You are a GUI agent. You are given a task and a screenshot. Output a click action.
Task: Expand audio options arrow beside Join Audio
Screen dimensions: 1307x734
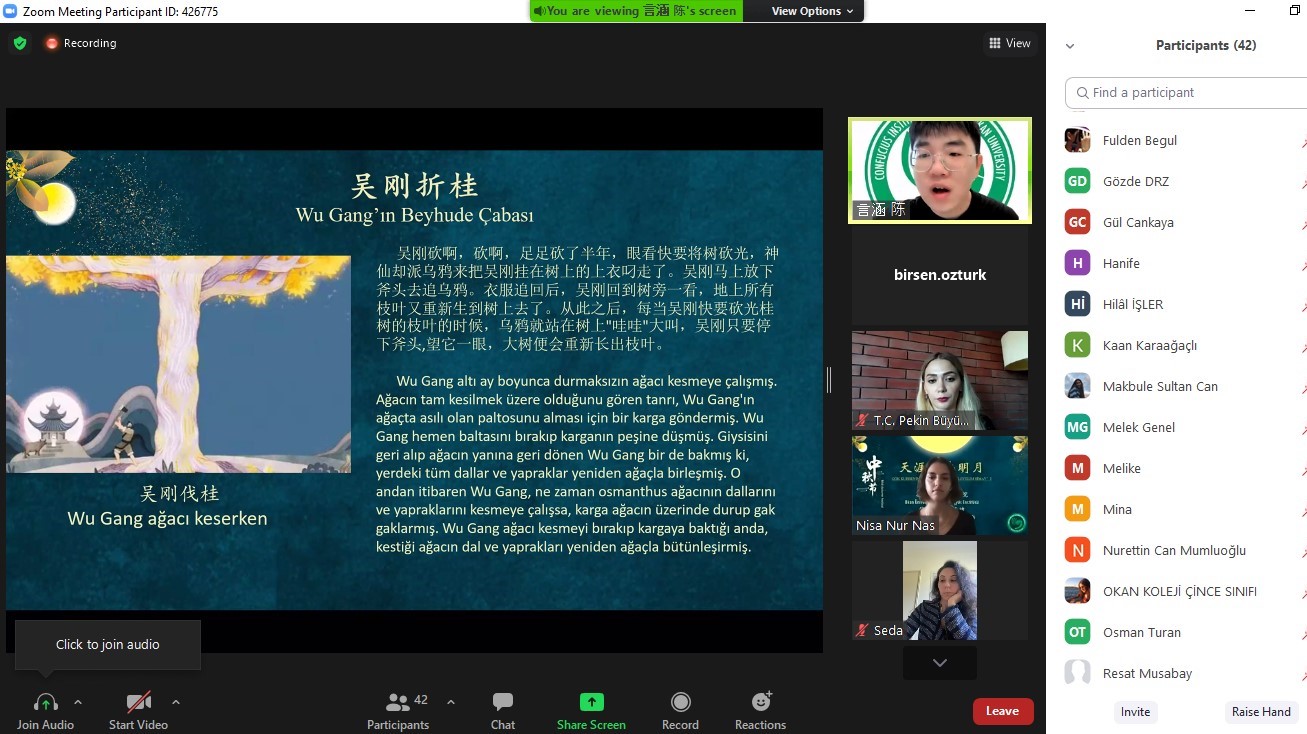[x=78, y=702]
